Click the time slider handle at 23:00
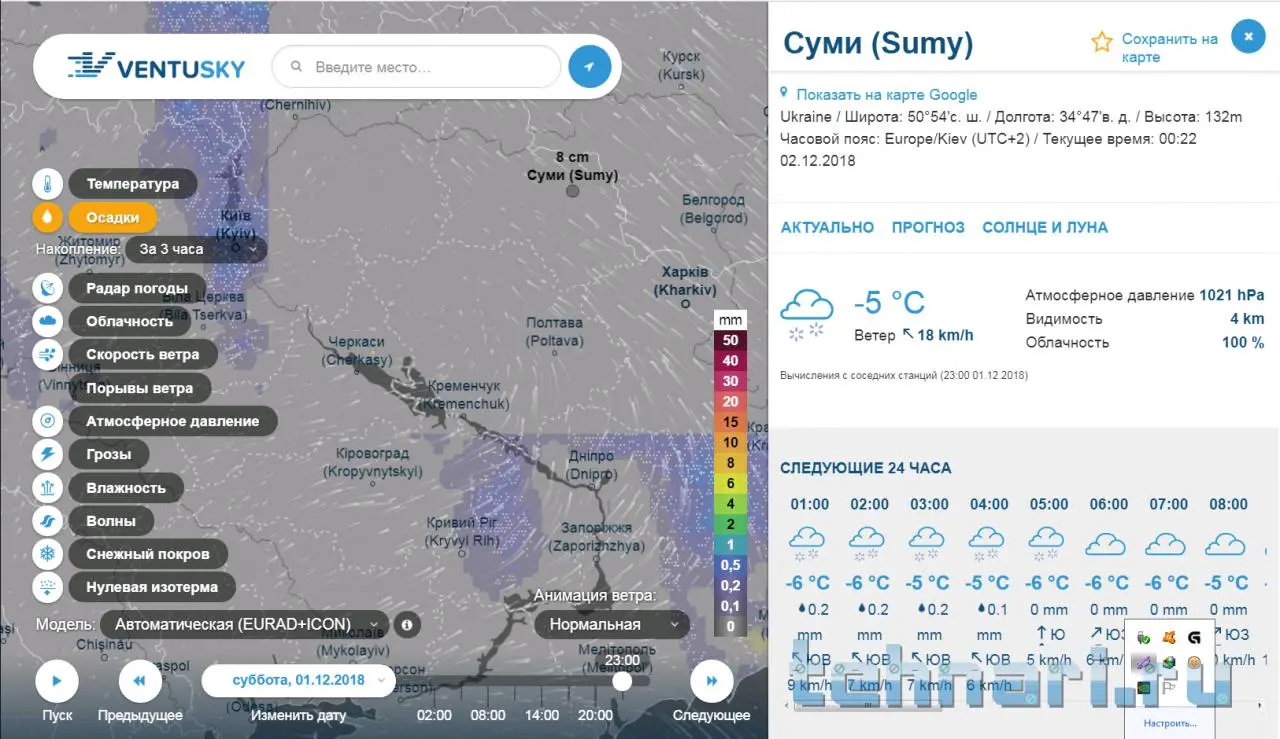The width and height of the screenshot is (1280, 739). click(622, 681)
